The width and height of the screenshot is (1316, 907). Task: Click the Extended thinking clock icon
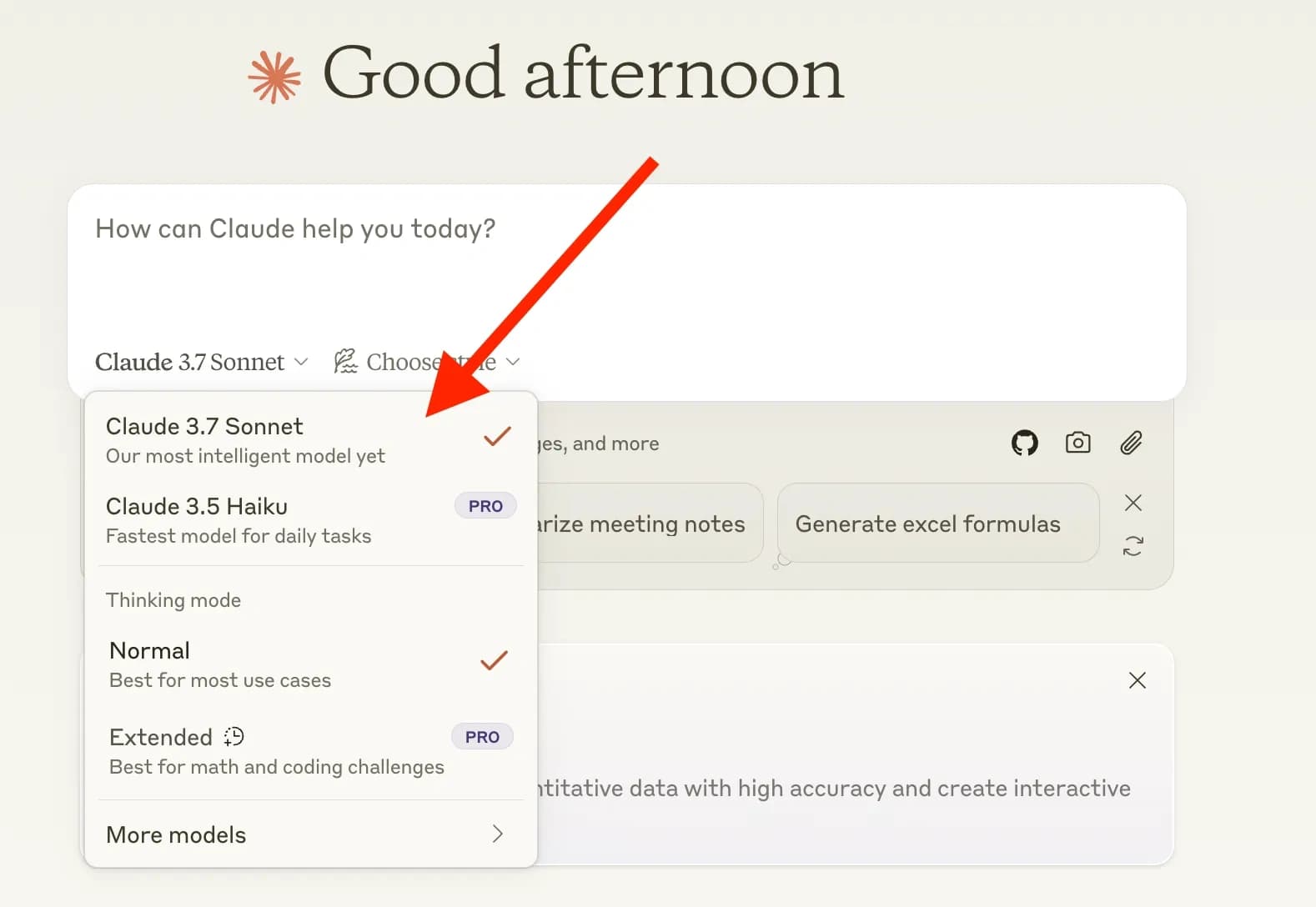pyautogui.click(x=234, y=737)
